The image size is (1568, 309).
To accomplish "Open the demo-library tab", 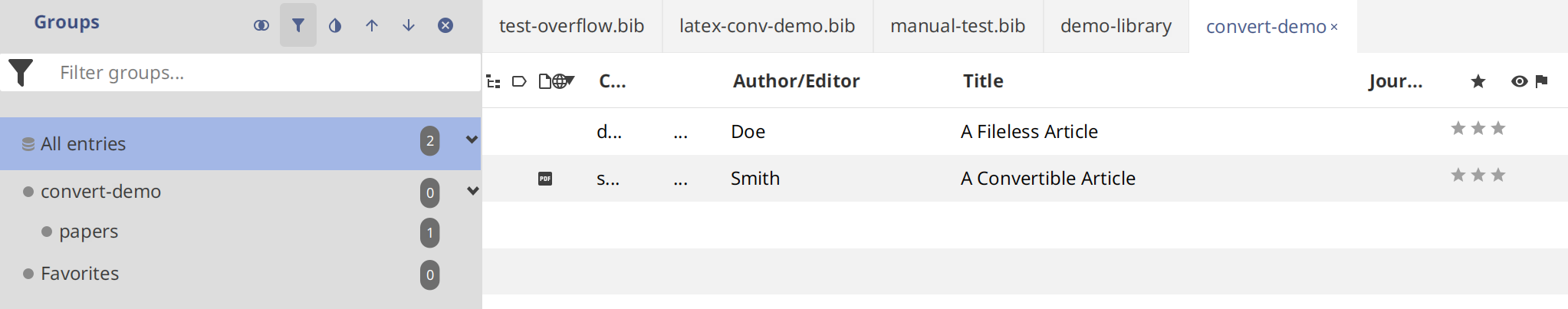I will tap(1116, 26).
